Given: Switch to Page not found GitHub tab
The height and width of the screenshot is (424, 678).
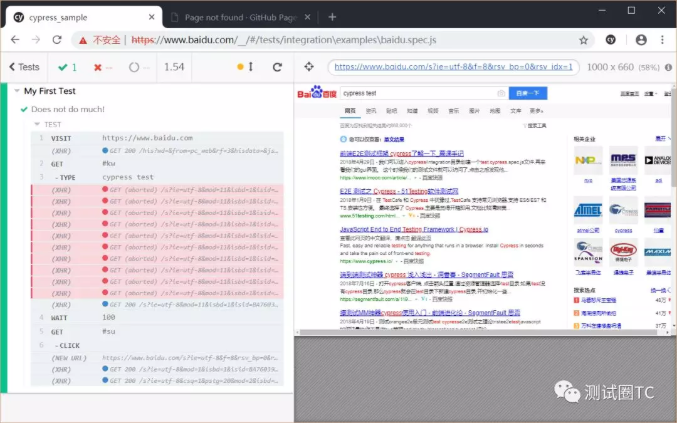Looking at the screenshot, I should [240, 17].
